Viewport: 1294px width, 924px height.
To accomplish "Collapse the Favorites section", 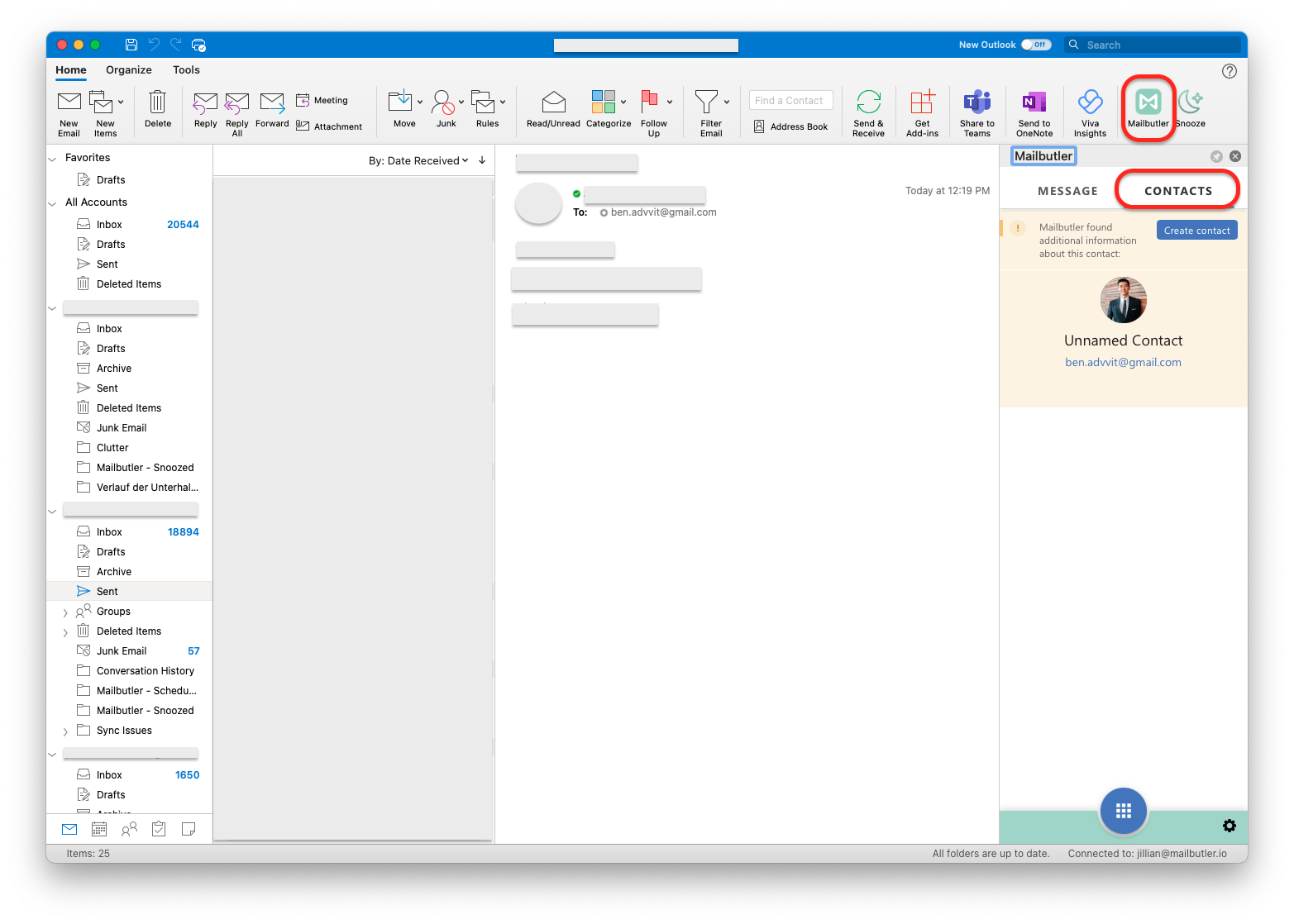I will pyautogui.click(x=53, y=159).
